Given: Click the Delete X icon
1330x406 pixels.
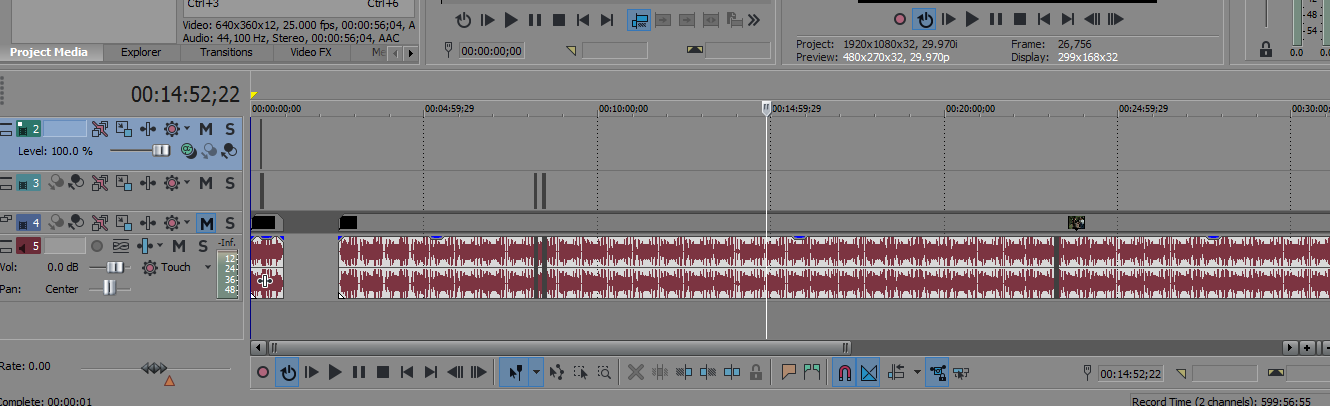Looking at the screenshot, I should tap(635, 373).
